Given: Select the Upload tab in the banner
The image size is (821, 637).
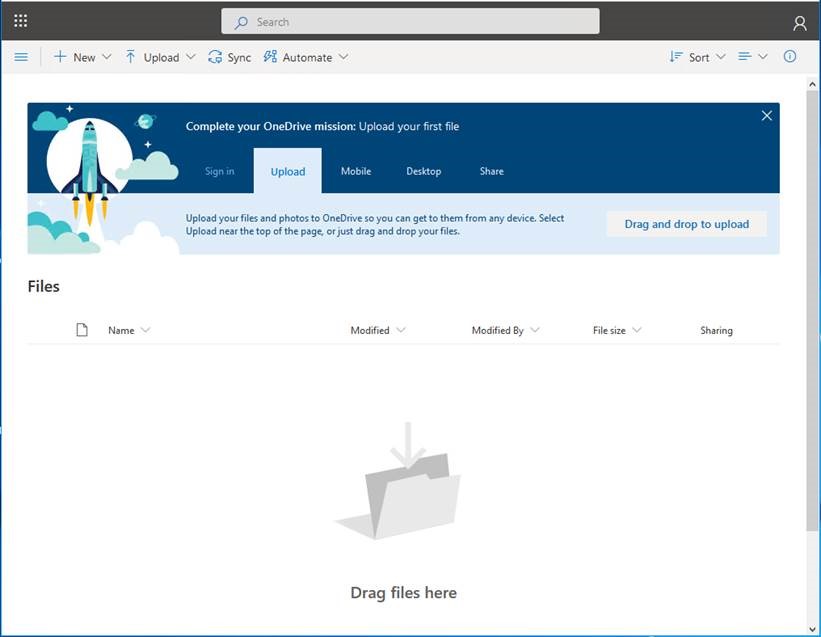Looking at the screenshot, I should click(x=288, y=171).
